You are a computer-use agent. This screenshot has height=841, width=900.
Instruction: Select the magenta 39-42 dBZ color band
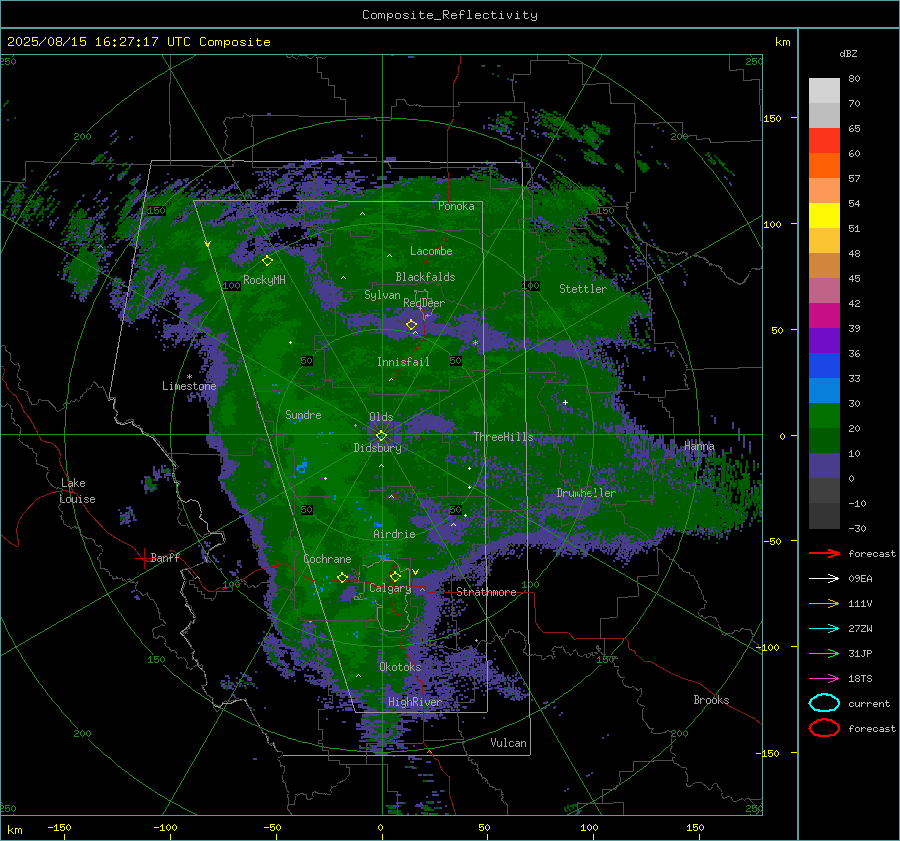tap(824, 316)
